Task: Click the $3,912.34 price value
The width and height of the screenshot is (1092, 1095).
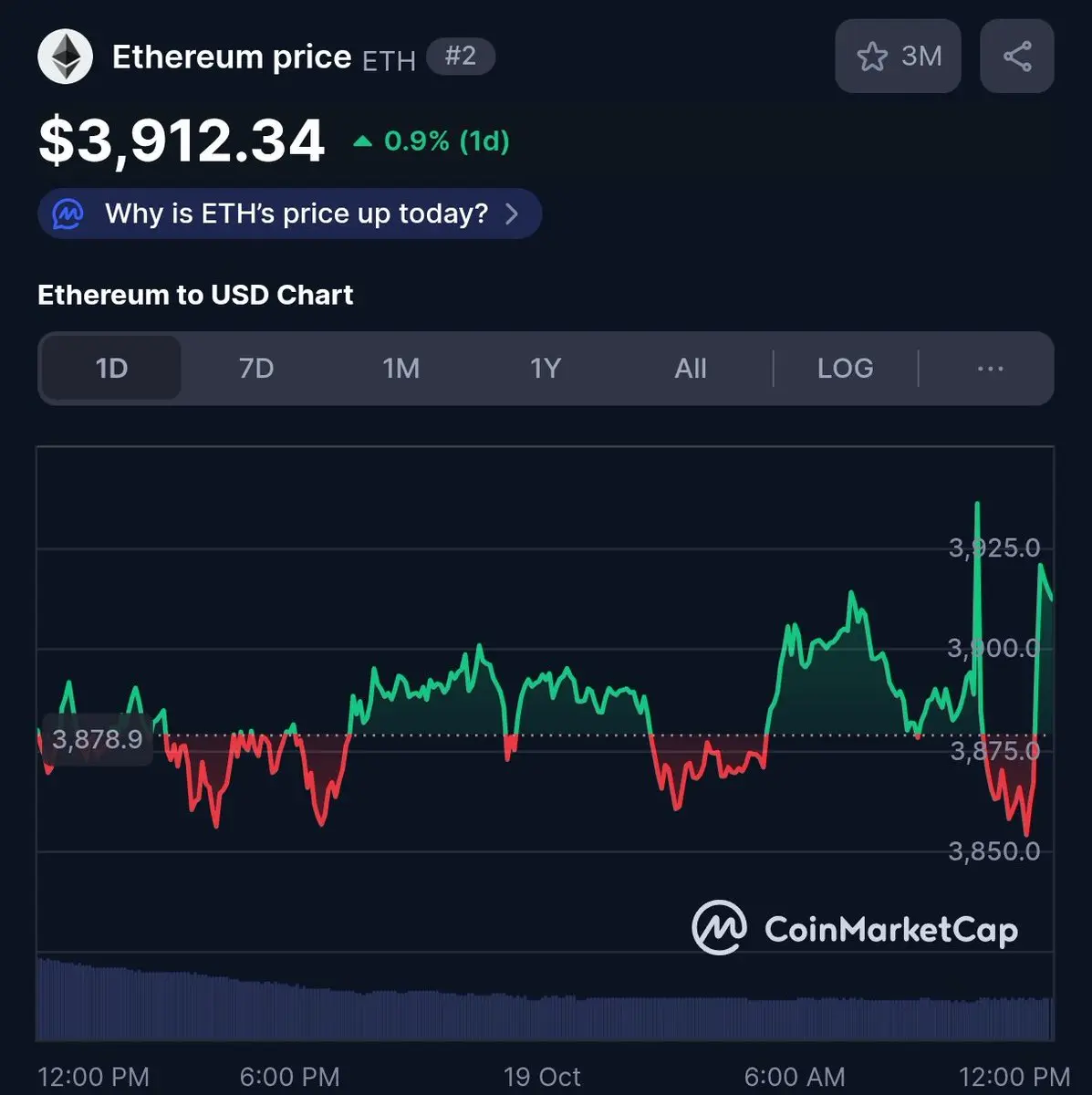Action: point(182,141)
